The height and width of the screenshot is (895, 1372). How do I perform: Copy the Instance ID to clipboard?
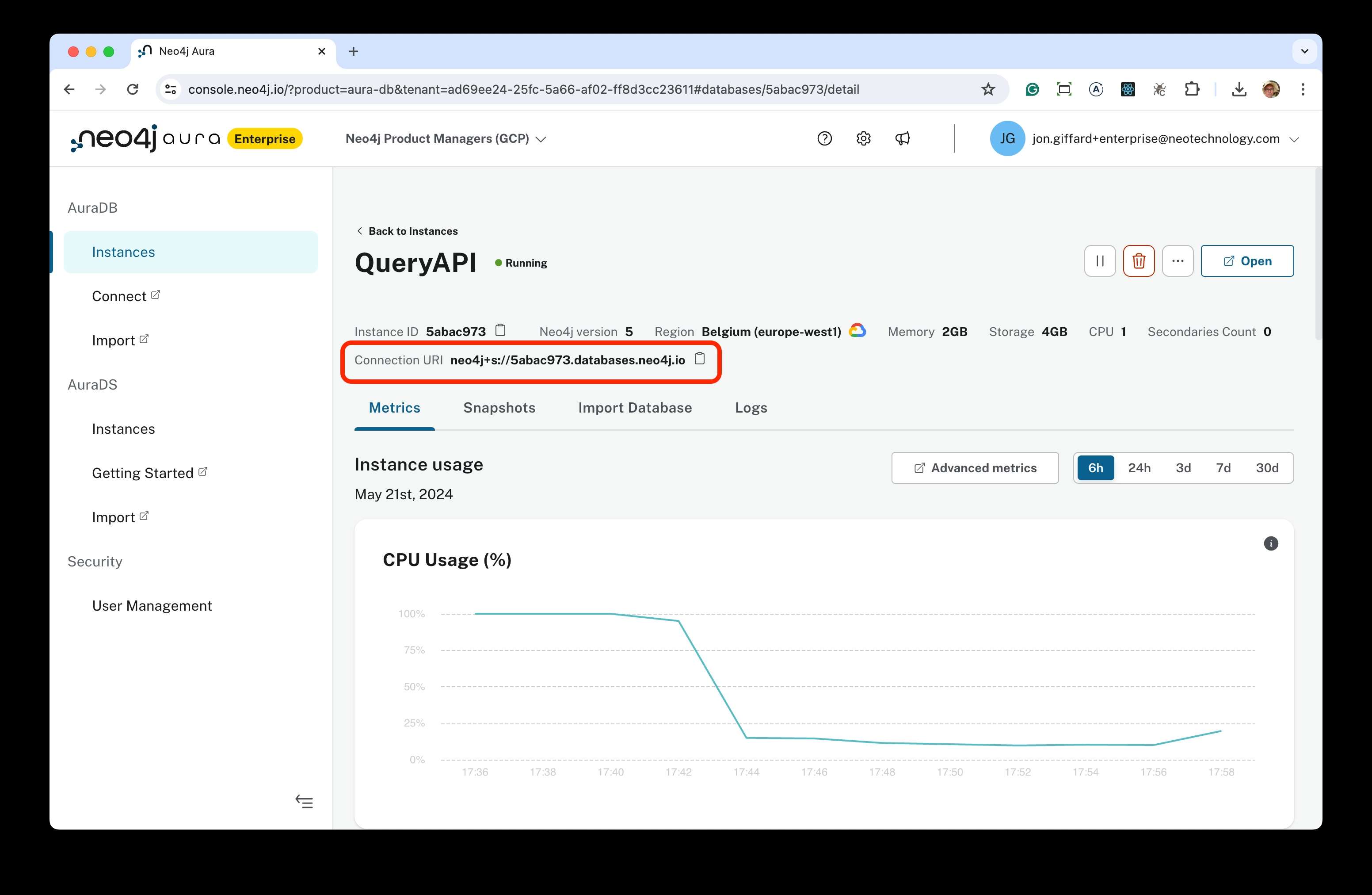[500, 330]
